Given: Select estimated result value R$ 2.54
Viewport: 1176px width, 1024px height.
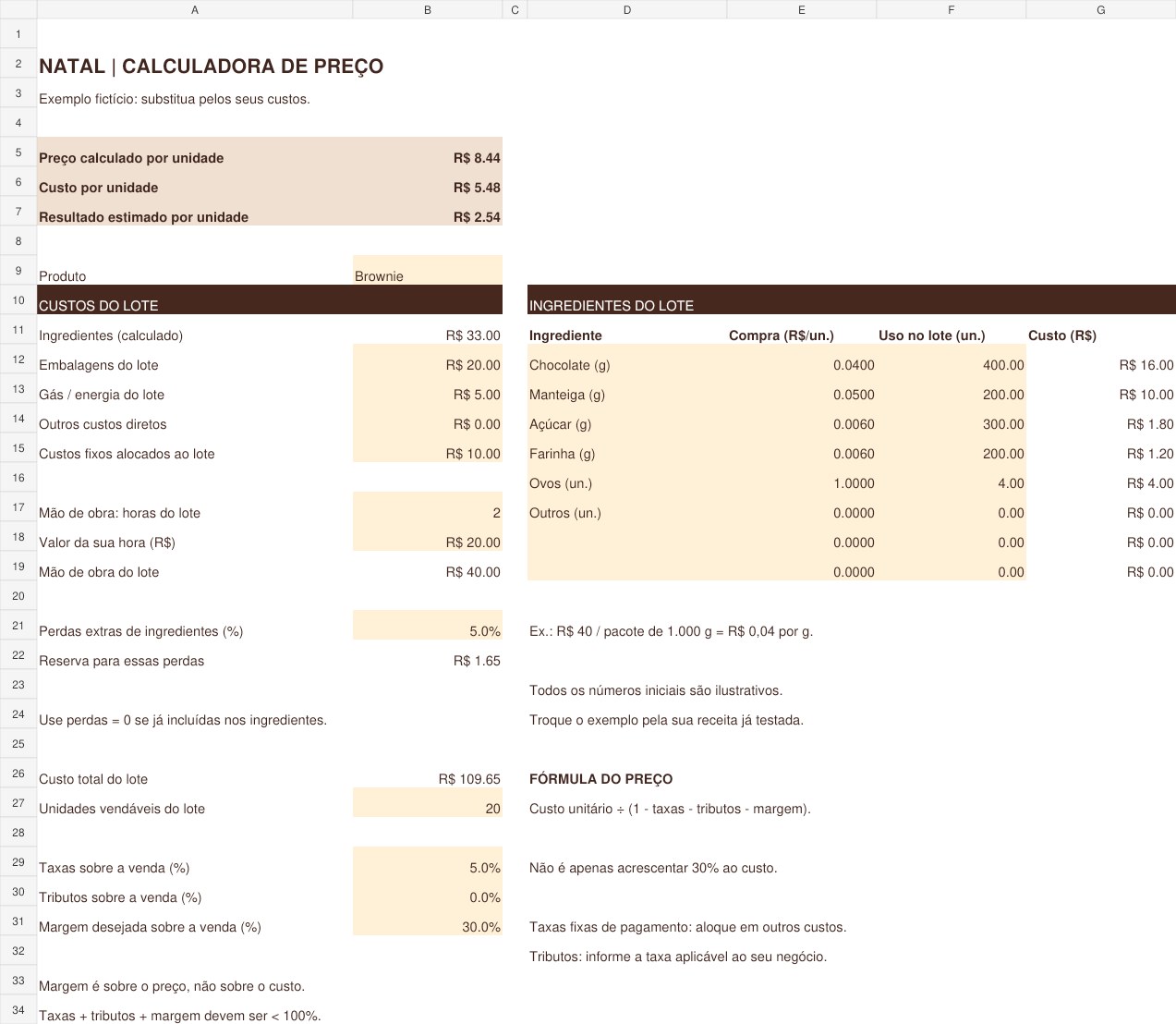Looking at the screenshot, I should [428, 211].
